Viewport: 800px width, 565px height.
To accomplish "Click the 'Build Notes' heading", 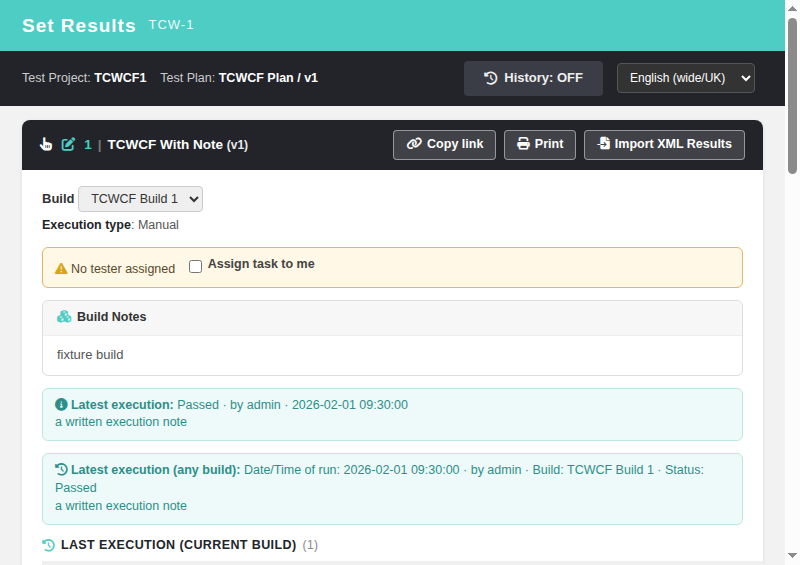I will tap(112, 317).
